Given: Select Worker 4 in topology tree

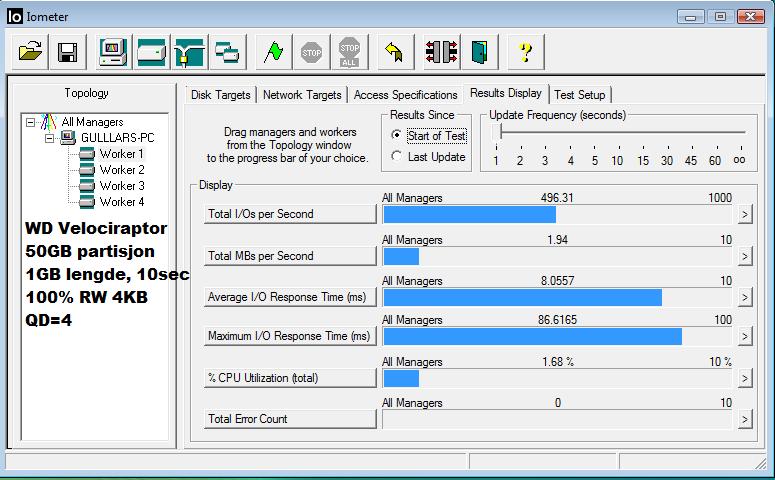Looking at the screenshot, I should point(122,202).
